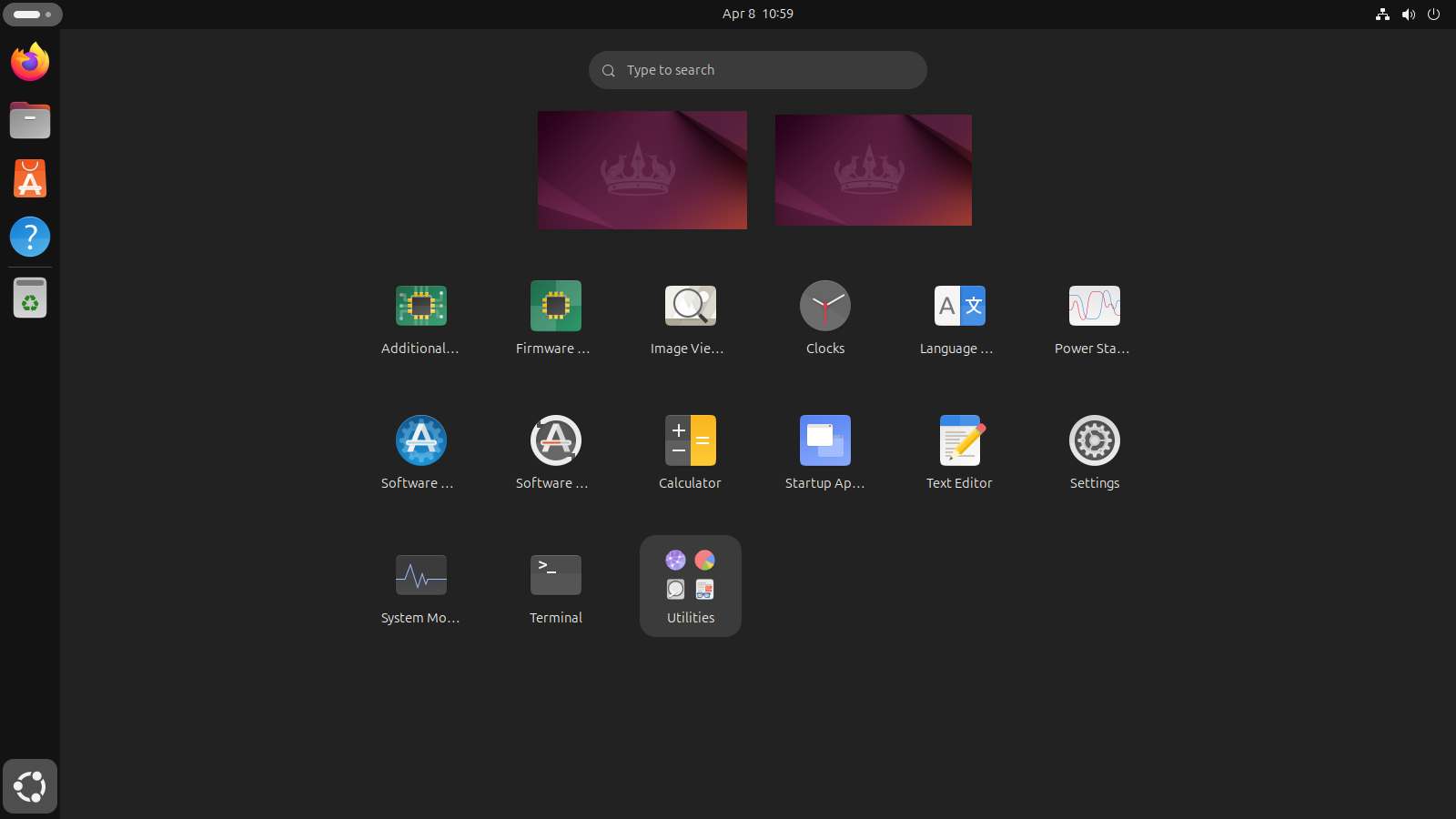Click the Show Applications Ubuntu logo
The image size is (1456, 819).
[x=29, y=785]
